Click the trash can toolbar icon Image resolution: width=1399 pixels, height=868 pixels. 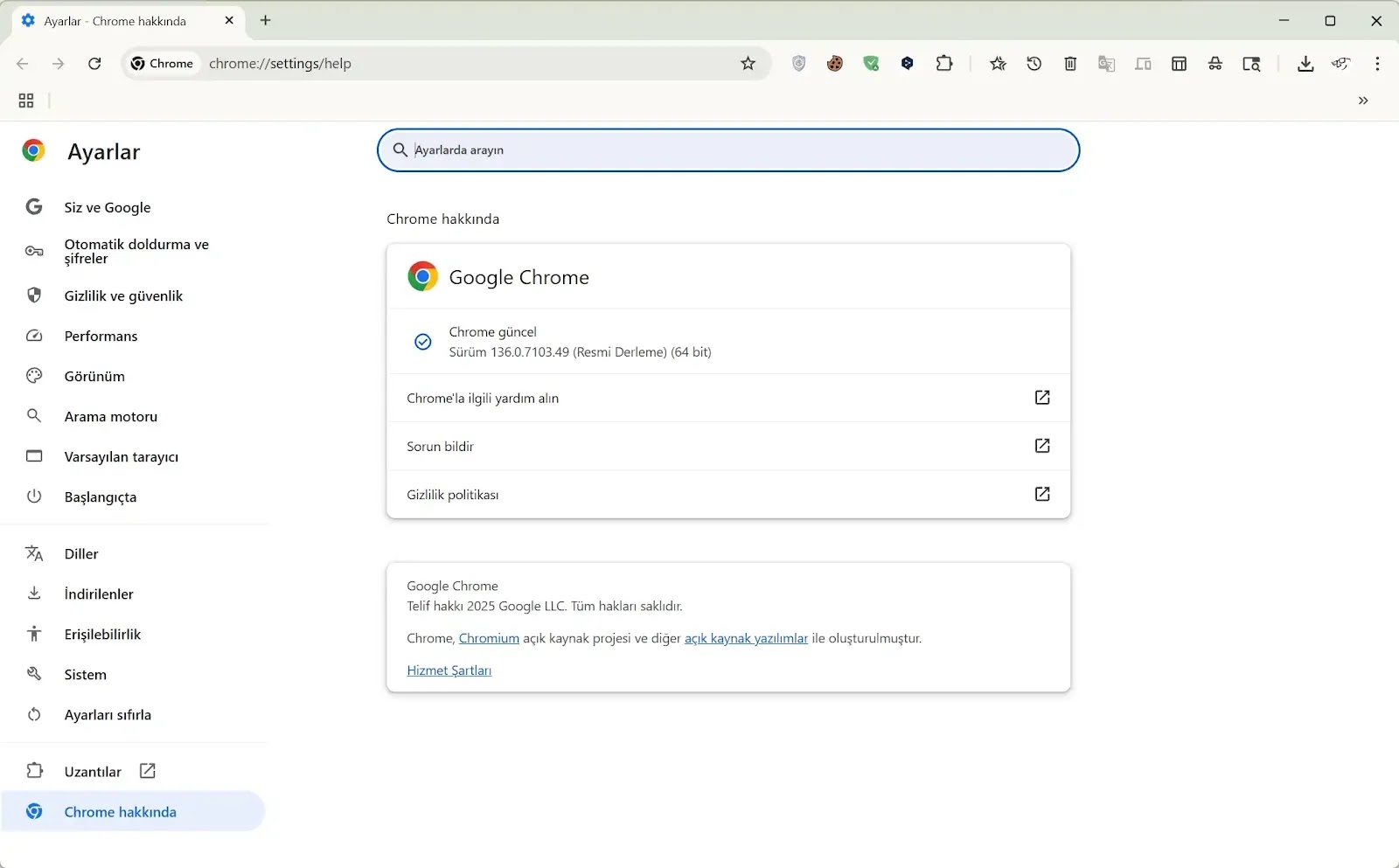pos(1070,64)
